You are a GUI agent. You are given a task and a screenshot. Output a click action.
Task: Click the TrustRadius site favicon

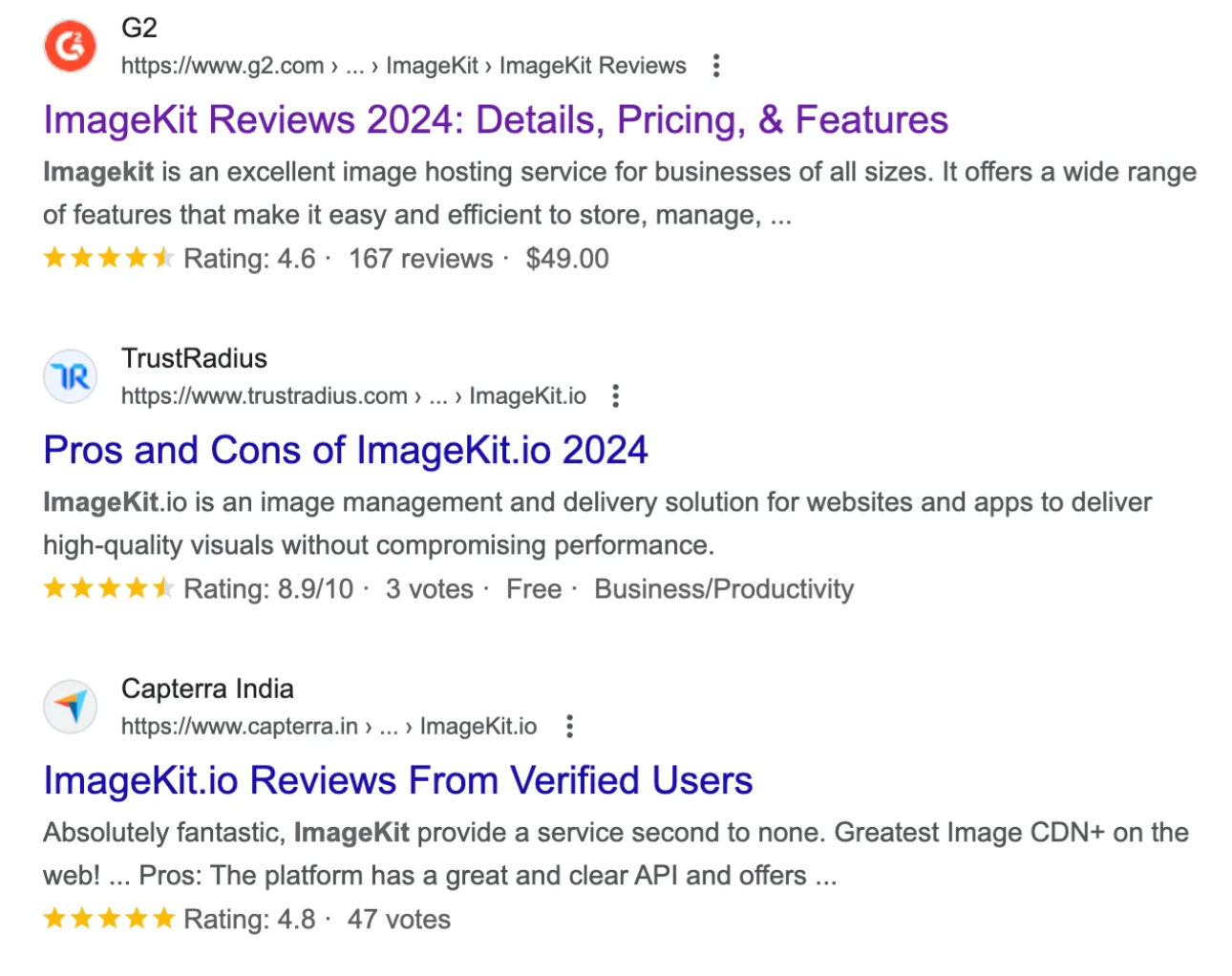(71, 376)
